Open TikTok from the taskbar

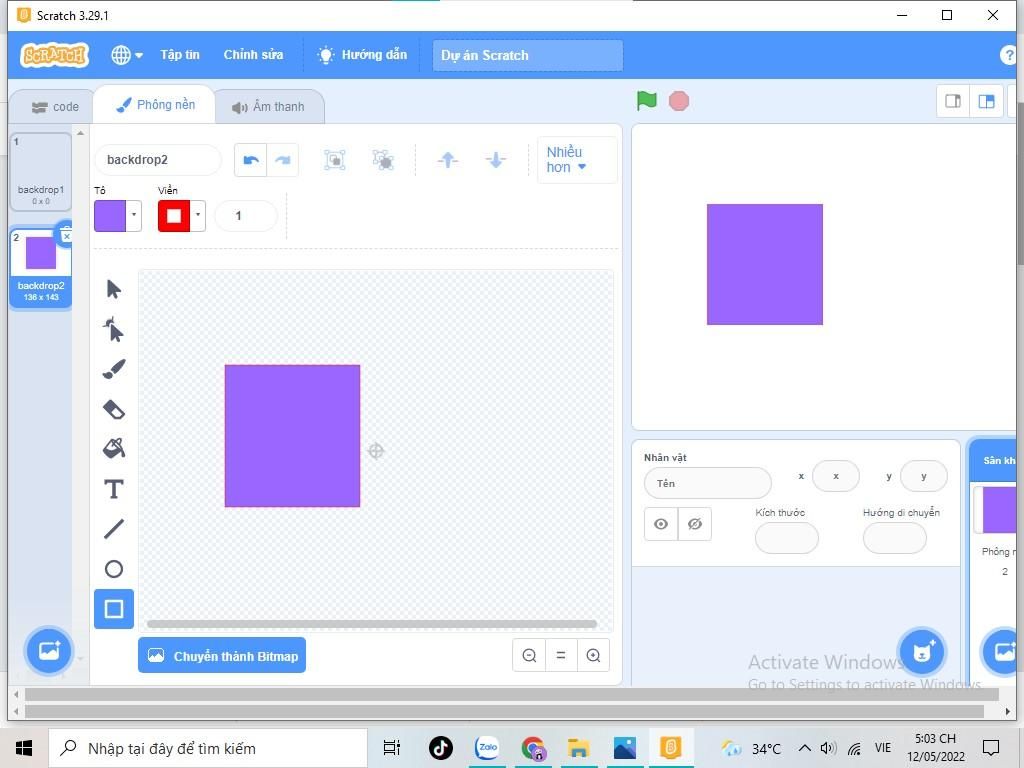pyautogui.click(x=440, y=748)
